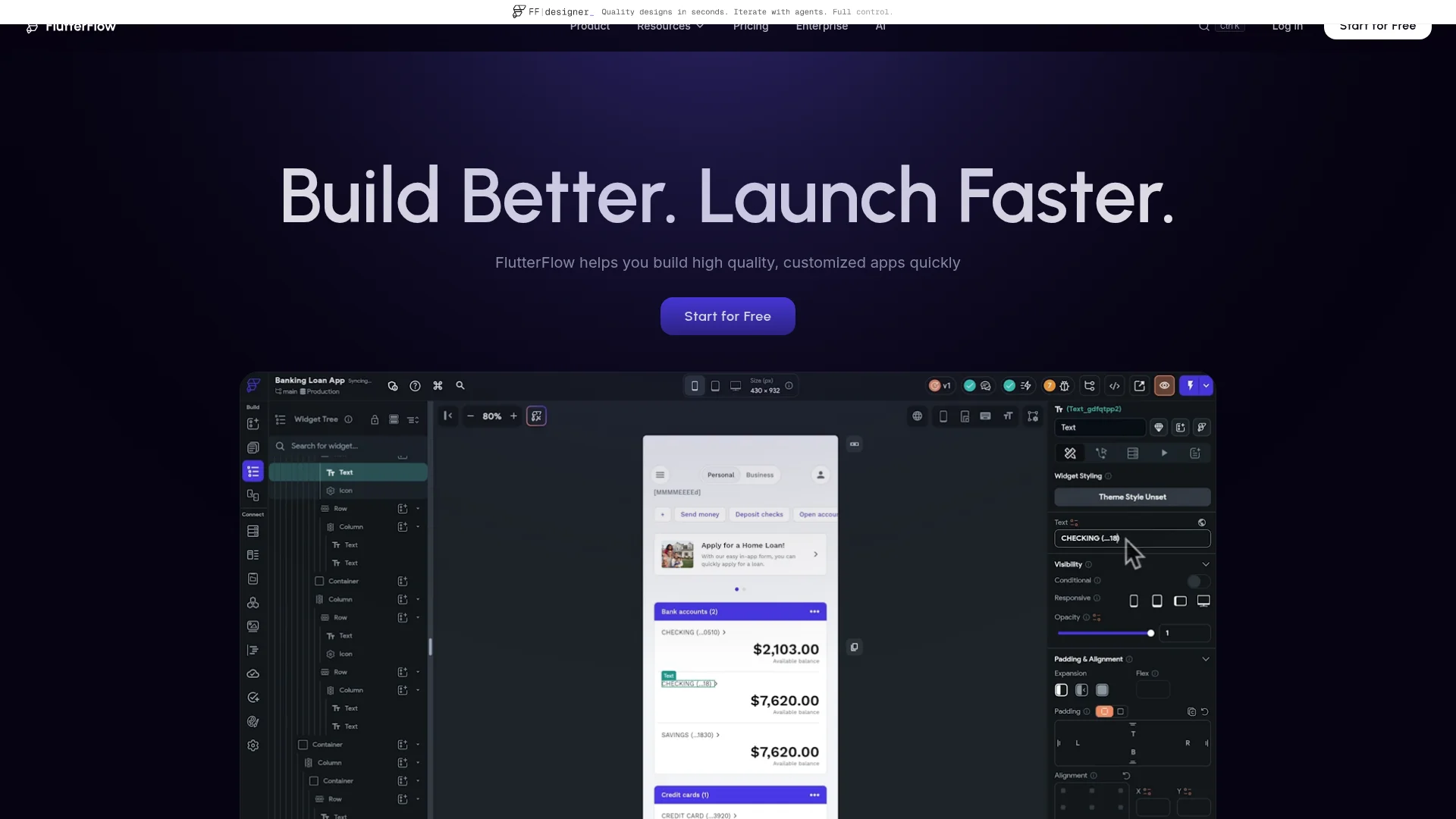This screenshot has height=819, width=1456.
Task: Open the Theme Settings palette icon
Action: [253, 722]
